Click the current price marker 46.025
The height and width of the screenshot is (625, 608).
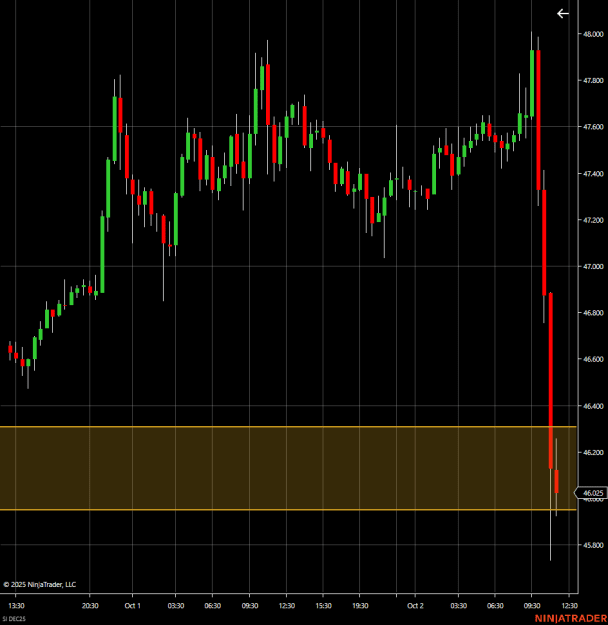pos(591,493)
